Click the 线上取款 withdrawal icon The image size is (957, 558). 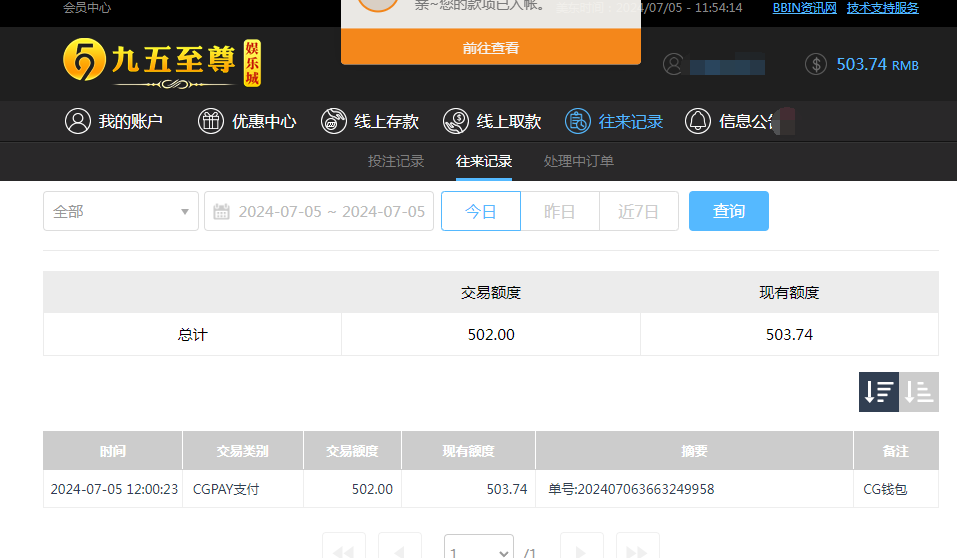[456, 121]
